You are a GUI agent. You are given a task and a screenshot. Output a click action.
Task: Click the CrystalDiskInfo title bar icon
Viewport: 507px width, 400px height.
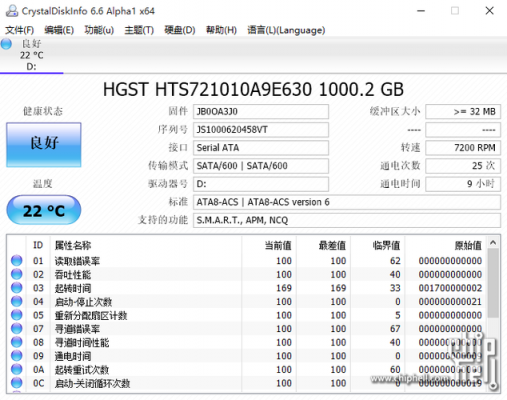(x=12, y=11)
